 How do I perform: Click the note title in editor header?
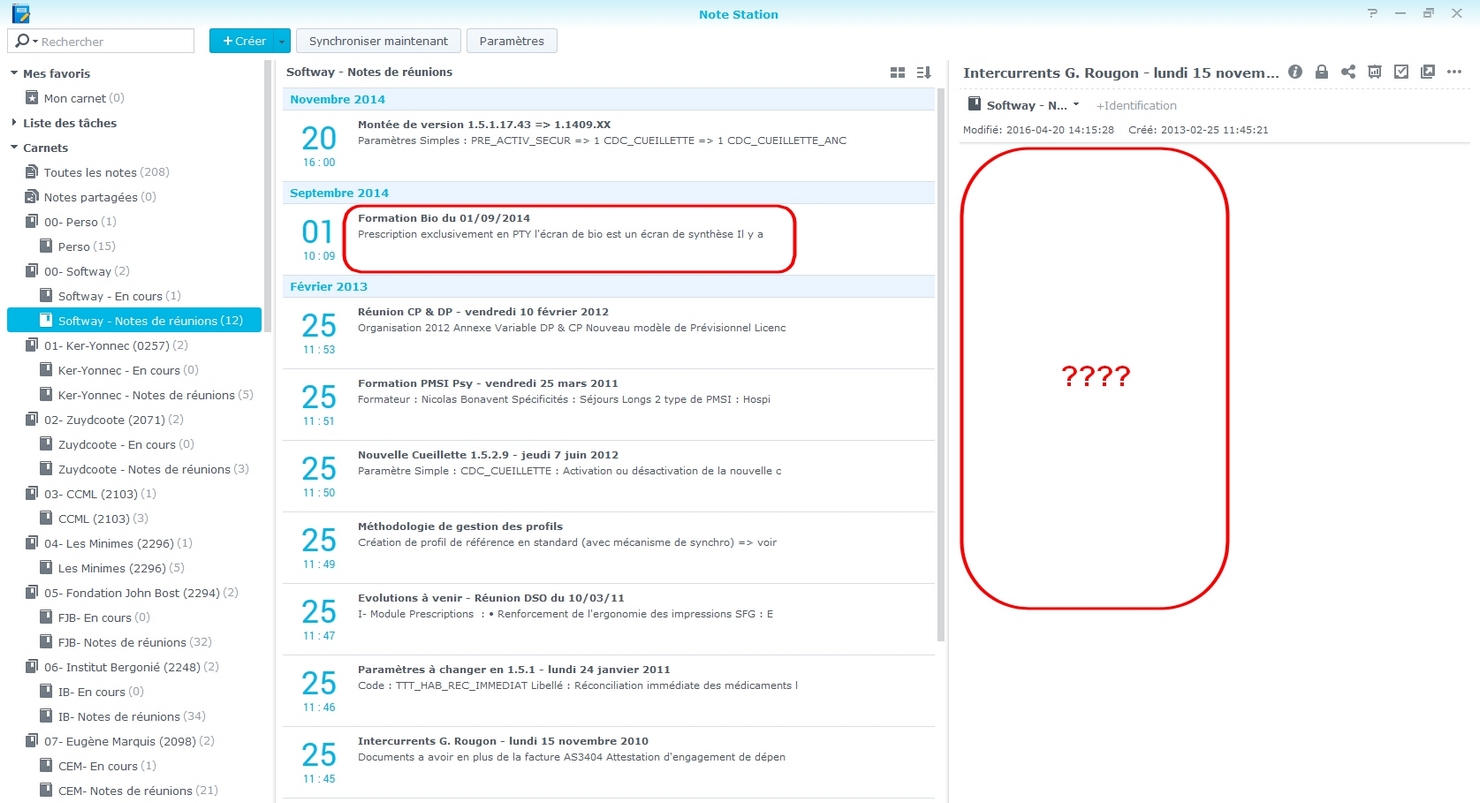tap(1120, 72)
